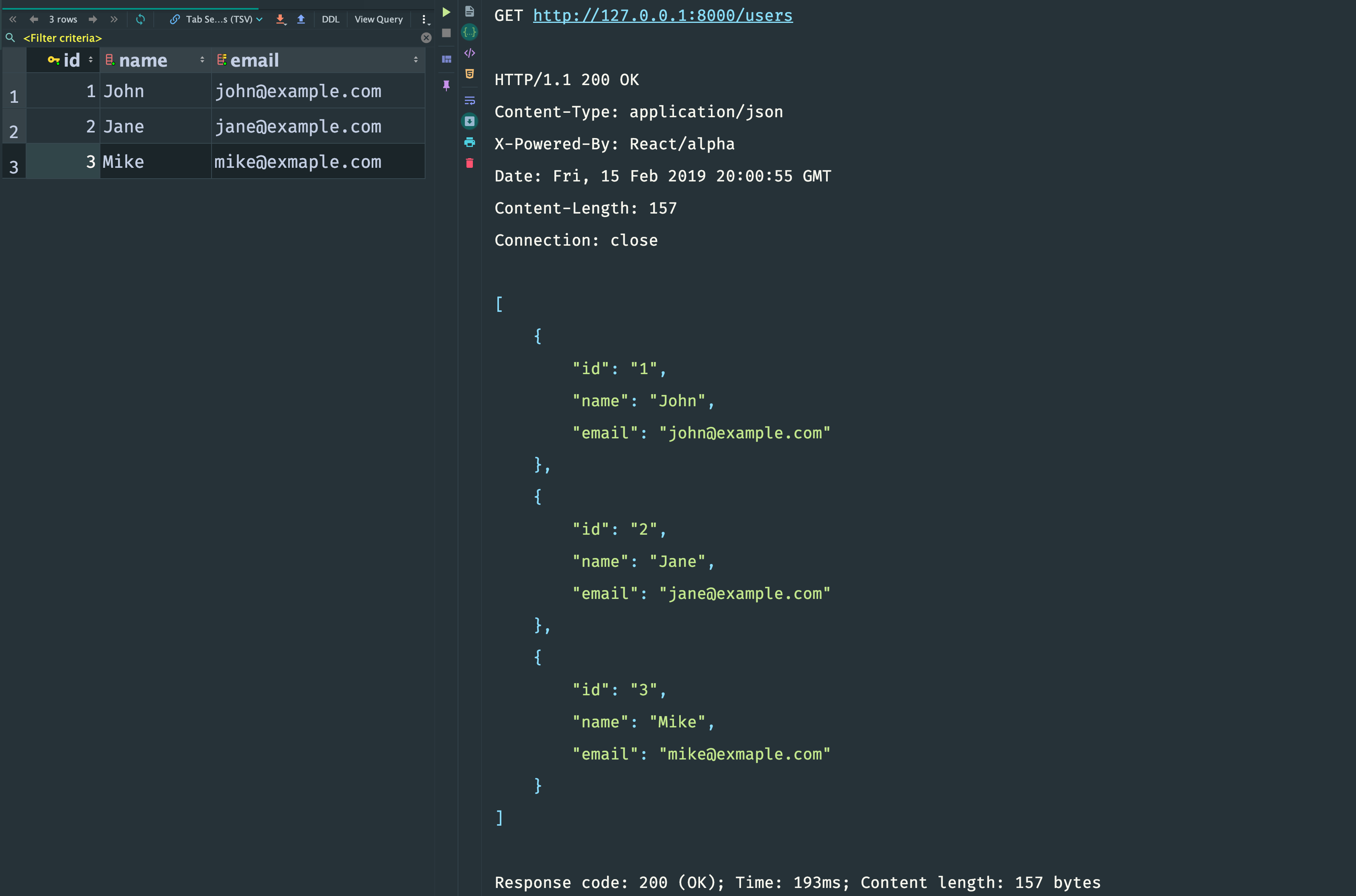Select the id cell of John's row
The image size is (1356, 896).
(x=63, y=92)
